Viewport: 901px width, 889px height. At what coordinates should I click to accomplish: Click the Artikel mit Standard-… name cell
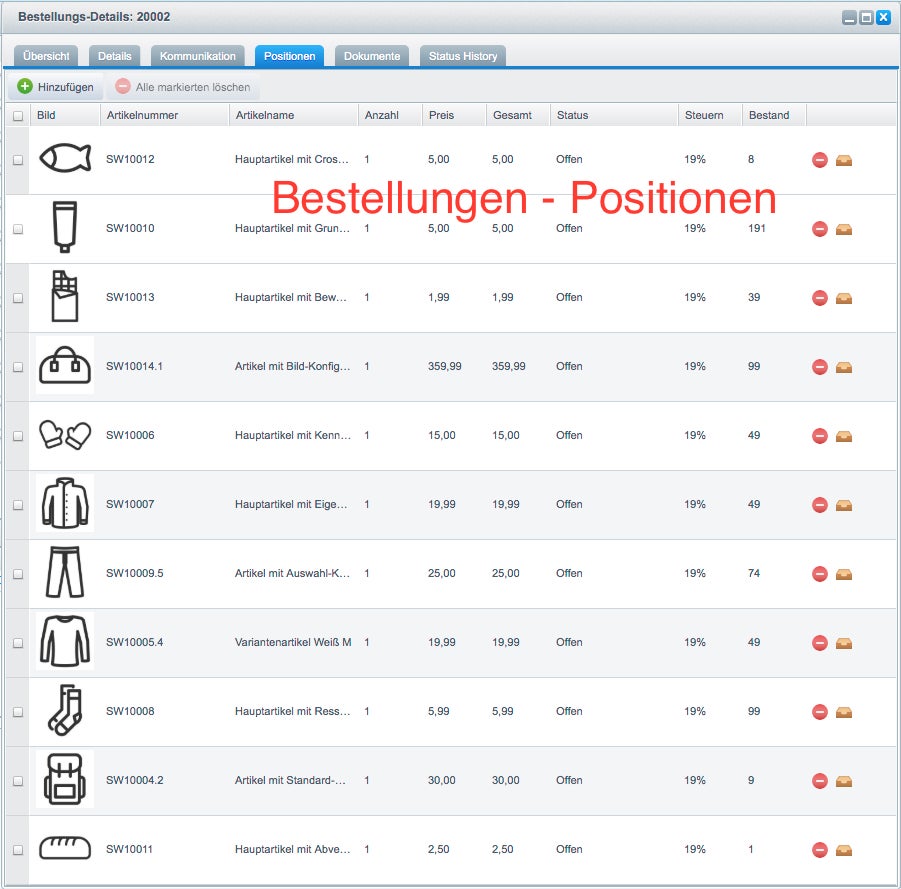(290, 780)
